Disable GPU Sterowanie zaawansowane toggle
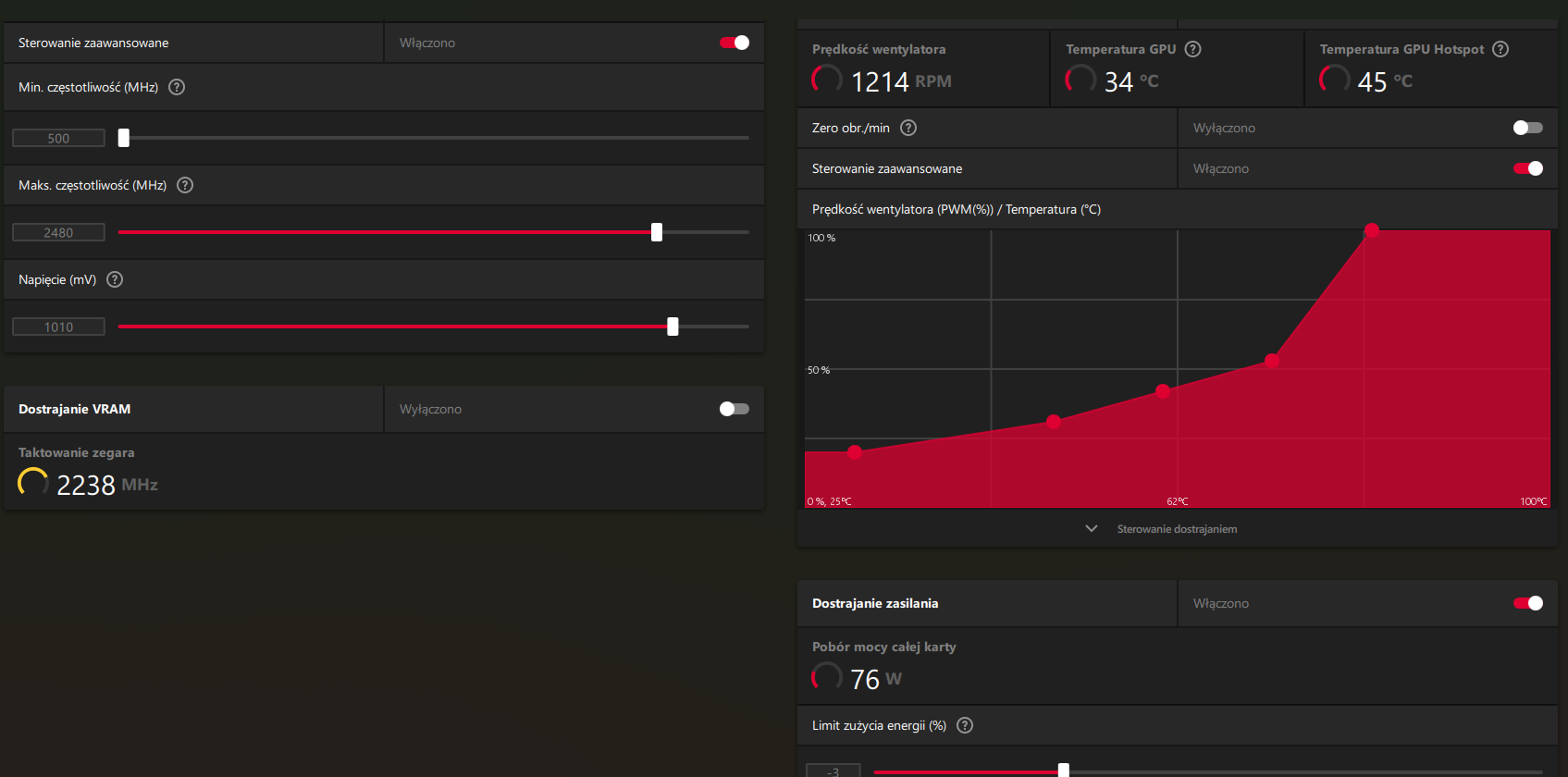The image size is (1568, 777). [x=735, y=43]
